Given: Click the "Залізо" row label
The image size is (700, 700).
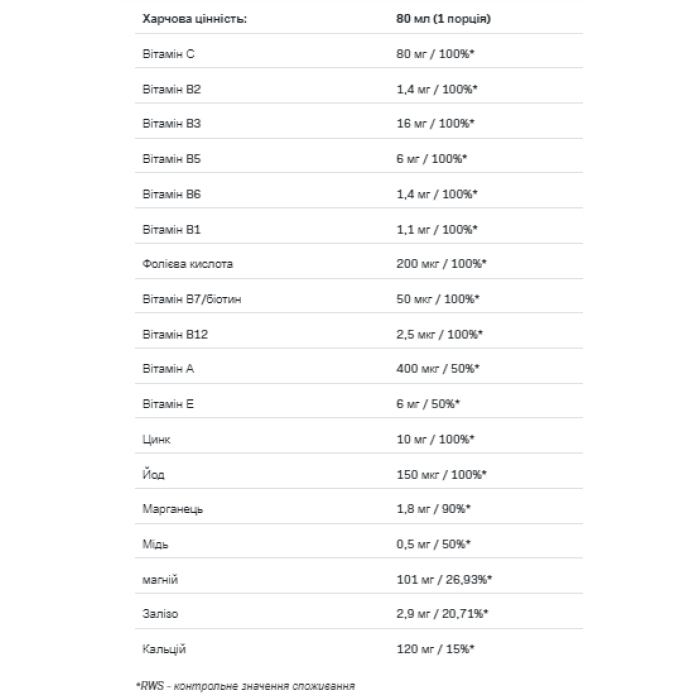Looking at the screenshot, I should [x=161, y=614].
